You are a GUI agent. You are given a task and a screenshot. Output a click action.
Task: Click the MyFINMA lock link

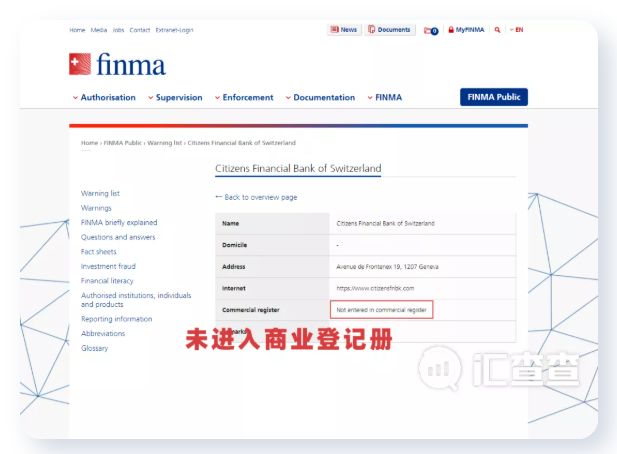tap(466, 30)
